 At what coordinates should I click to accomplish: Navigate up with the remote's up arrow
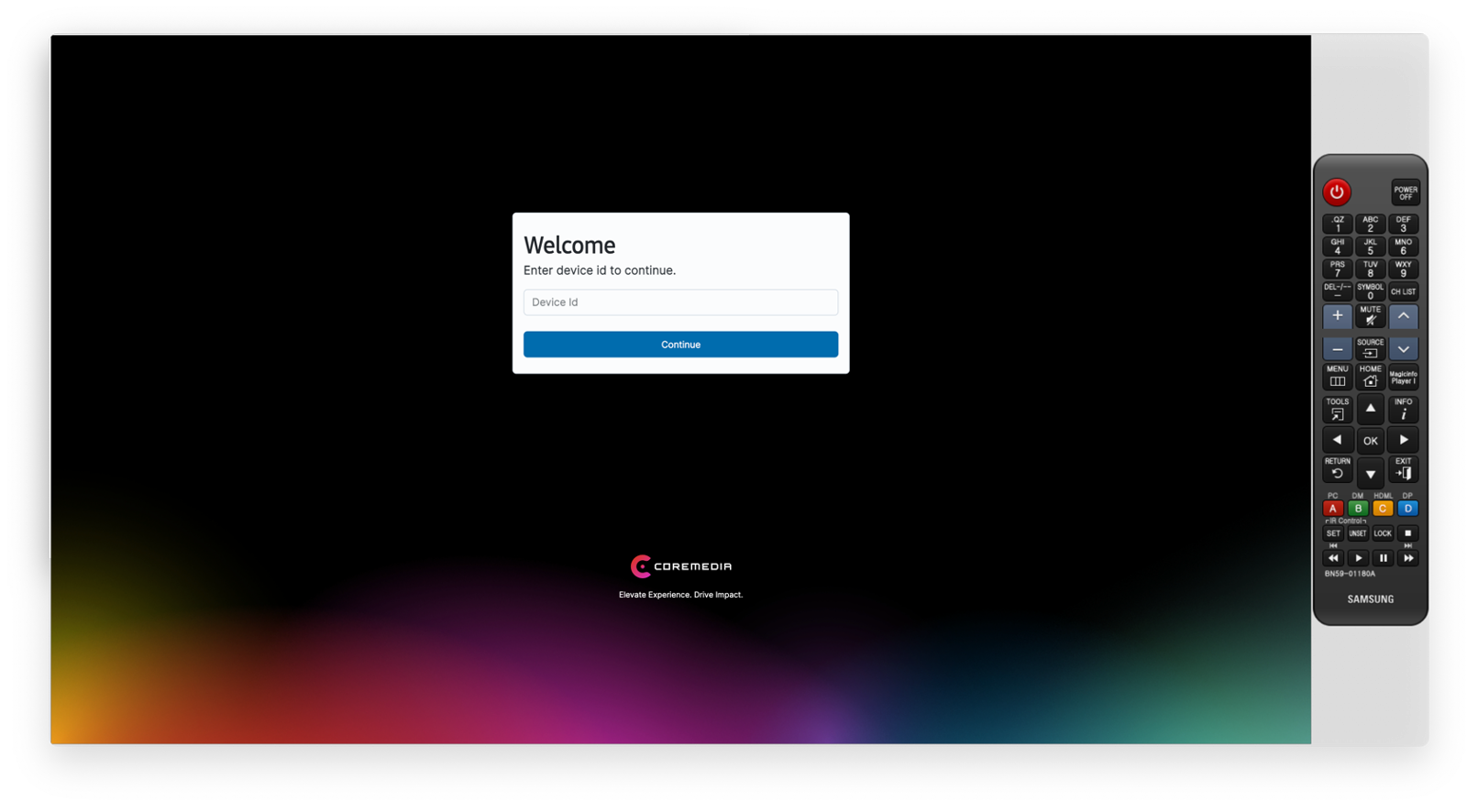pyautogui.click(x=1370, y=409)
